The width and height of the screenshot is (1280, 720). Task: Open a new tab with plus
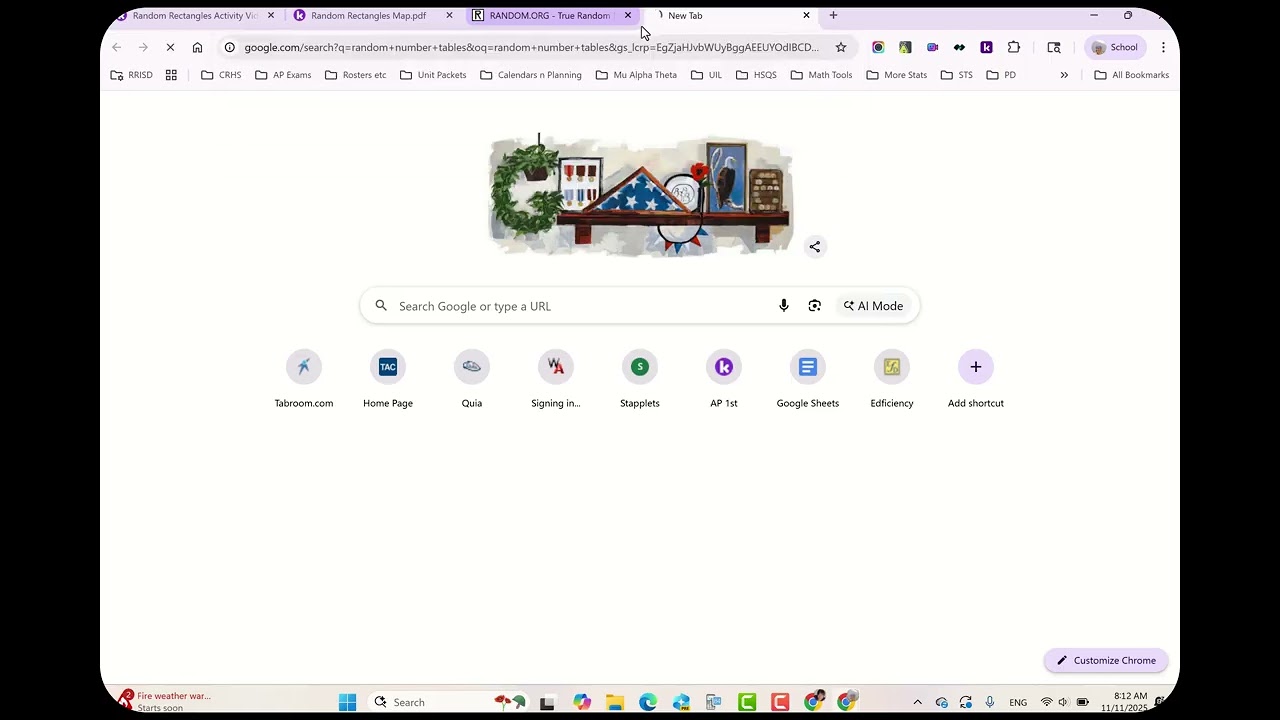(833, 15)
